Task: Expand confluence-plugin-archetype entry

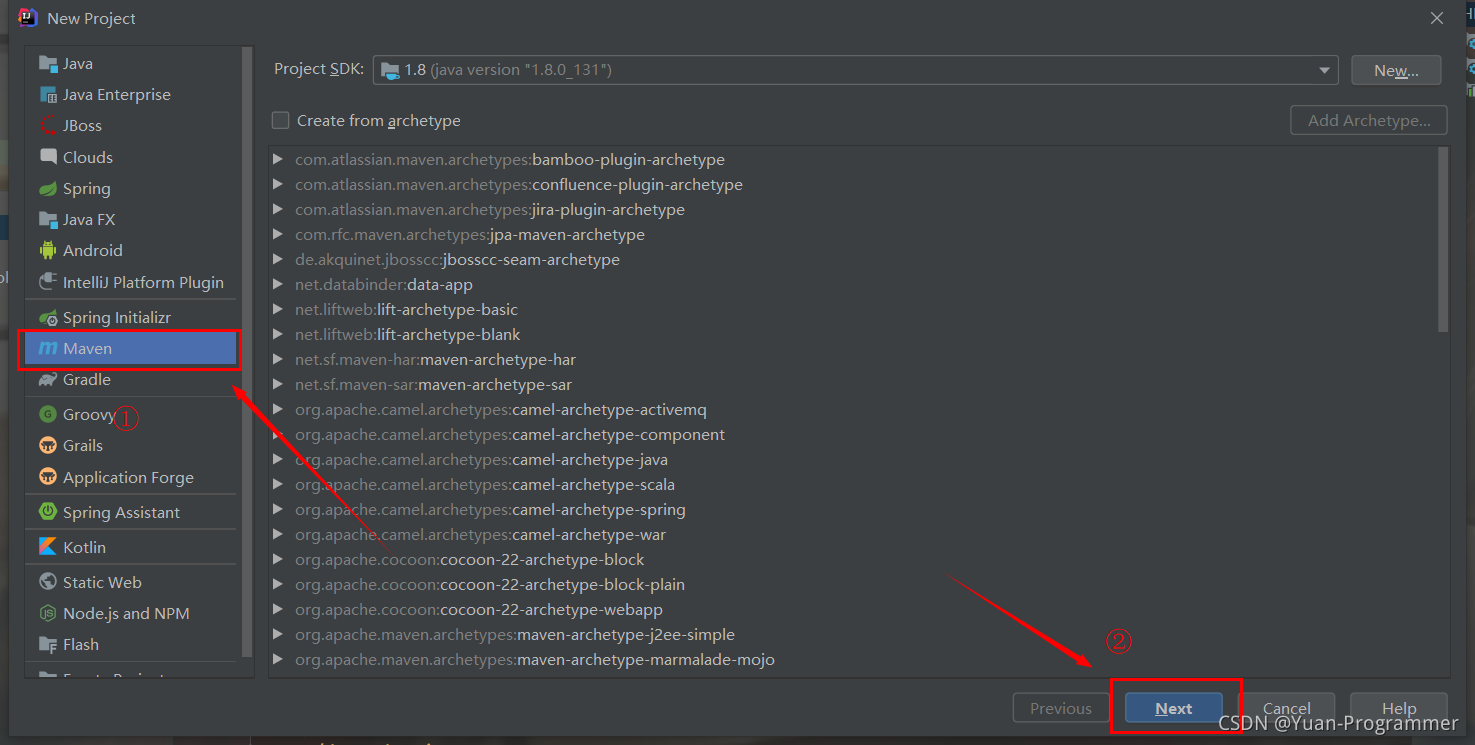Action: tap(278, 185)
